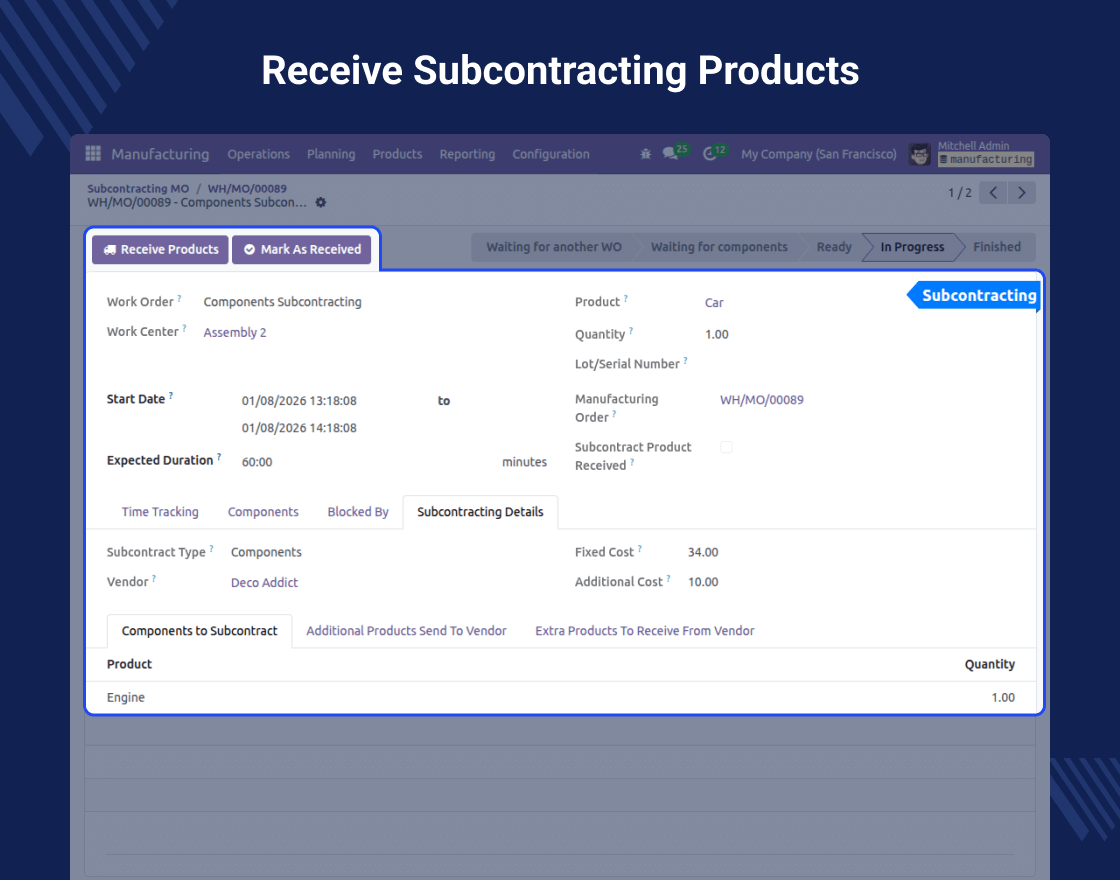Open the Configuration menu

pyautogui.click(x=551, y=154)
